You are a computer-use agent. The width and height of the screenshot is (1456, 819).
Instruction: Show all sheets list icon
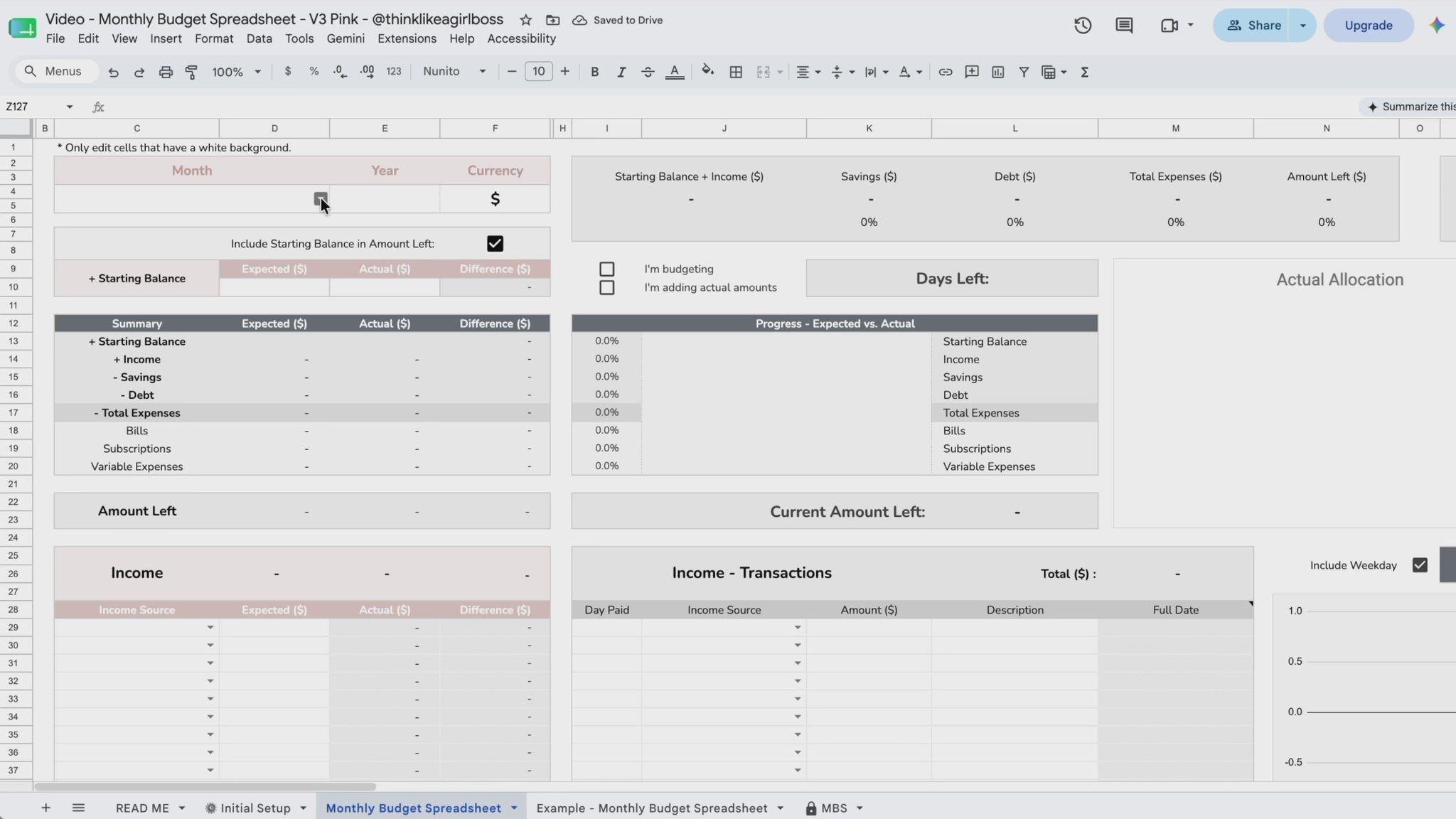[x=78, y=808]
